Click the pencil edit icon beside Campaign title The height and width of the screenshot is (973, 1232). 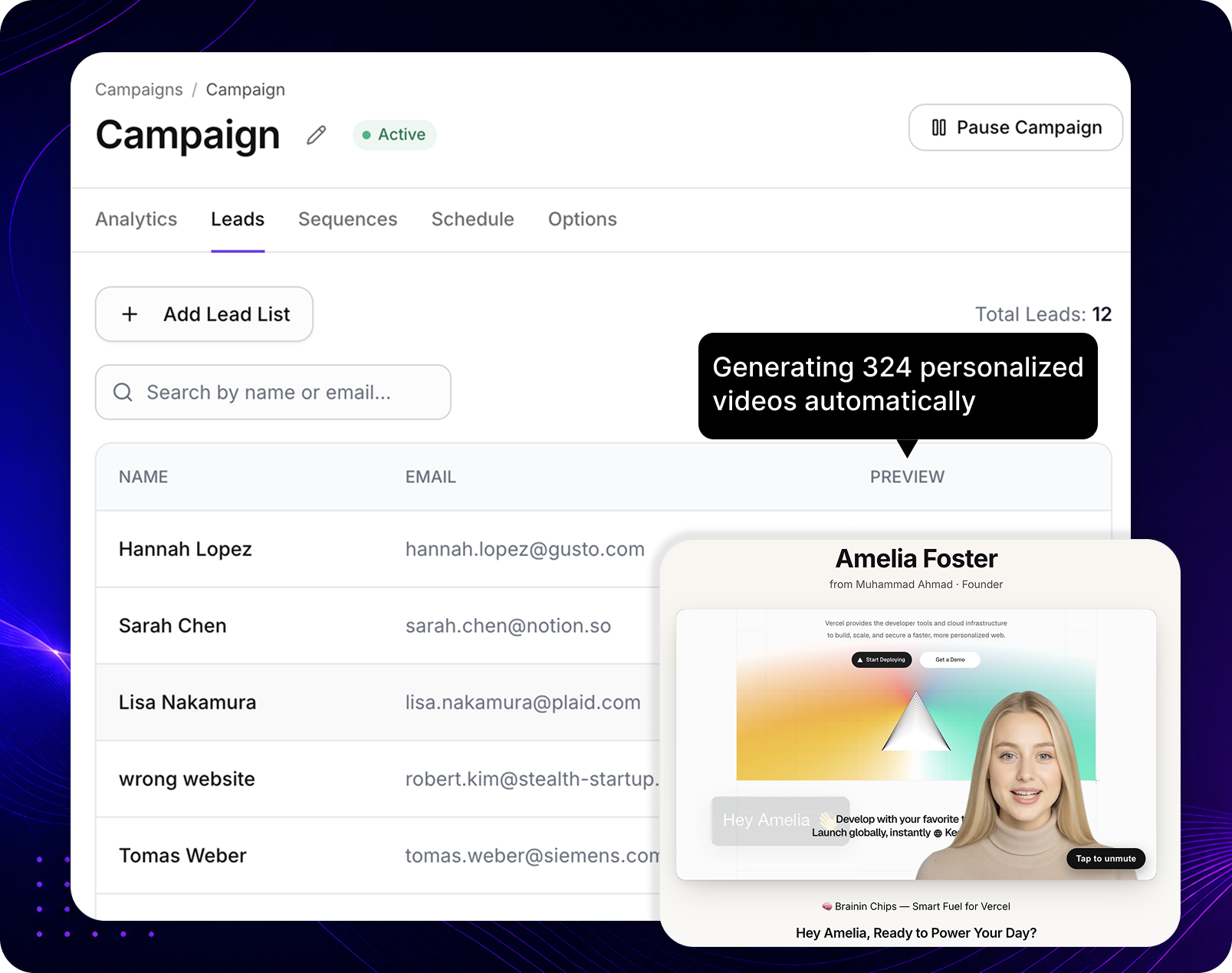pos(316,135)
